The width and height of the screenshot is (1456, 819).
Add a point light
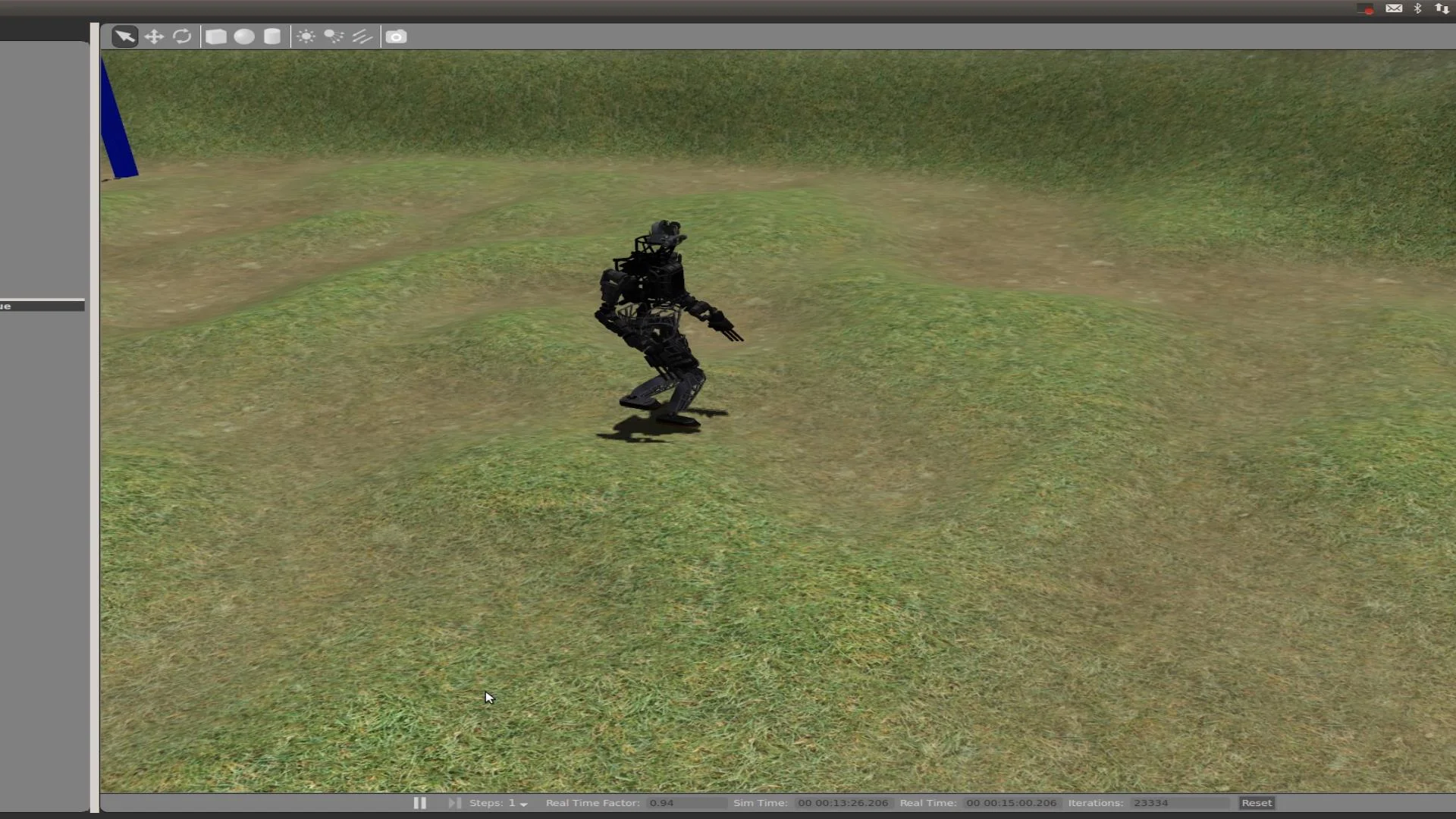306,36
